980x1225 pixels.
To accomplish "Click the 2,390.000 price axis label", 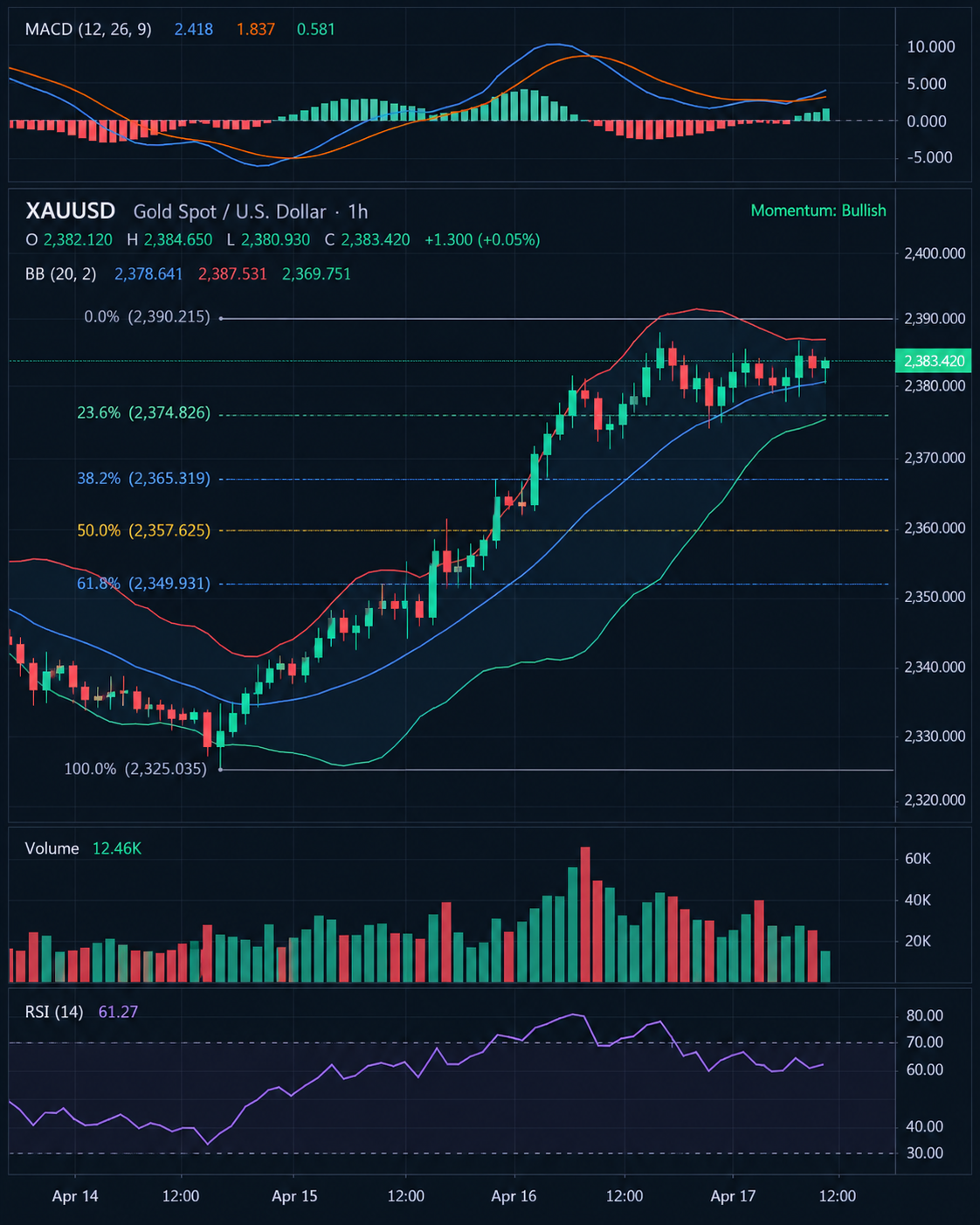I will (x=935, y=319).
